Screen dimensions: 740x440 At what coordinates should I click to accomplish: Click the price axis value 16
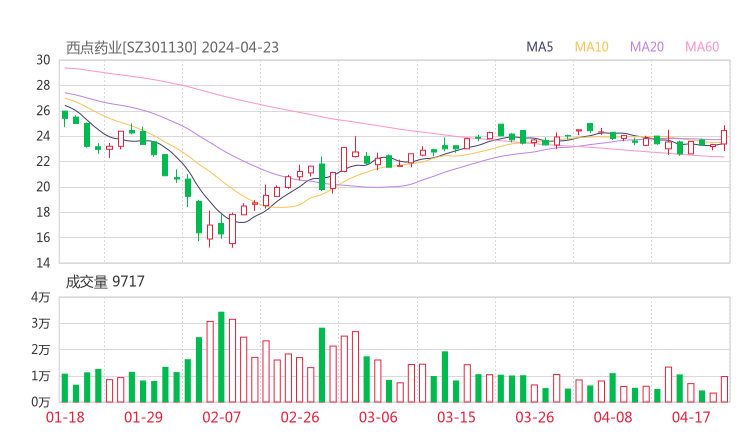(x=43, y=237)
